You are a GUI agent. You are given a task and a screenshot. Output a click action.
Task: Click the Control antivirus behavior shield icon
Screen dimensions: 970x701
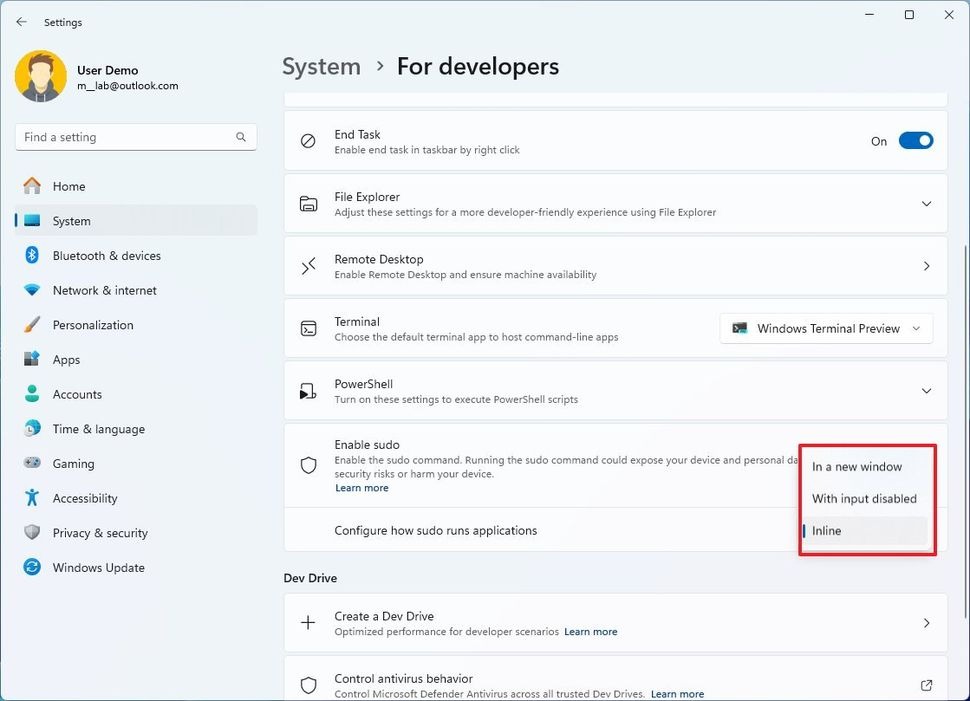tap(308, 685)
